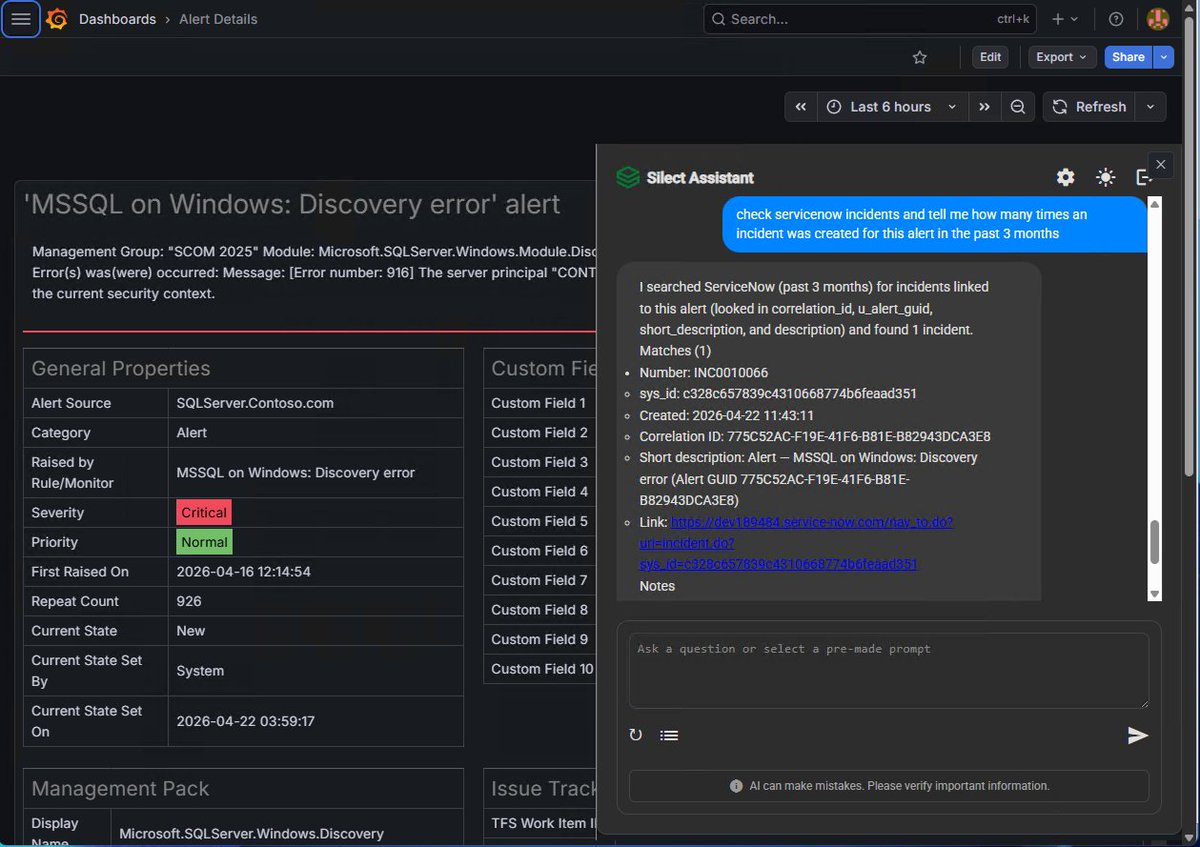
Task: Zoom out the time range
Action: [x=1018, y=107]
